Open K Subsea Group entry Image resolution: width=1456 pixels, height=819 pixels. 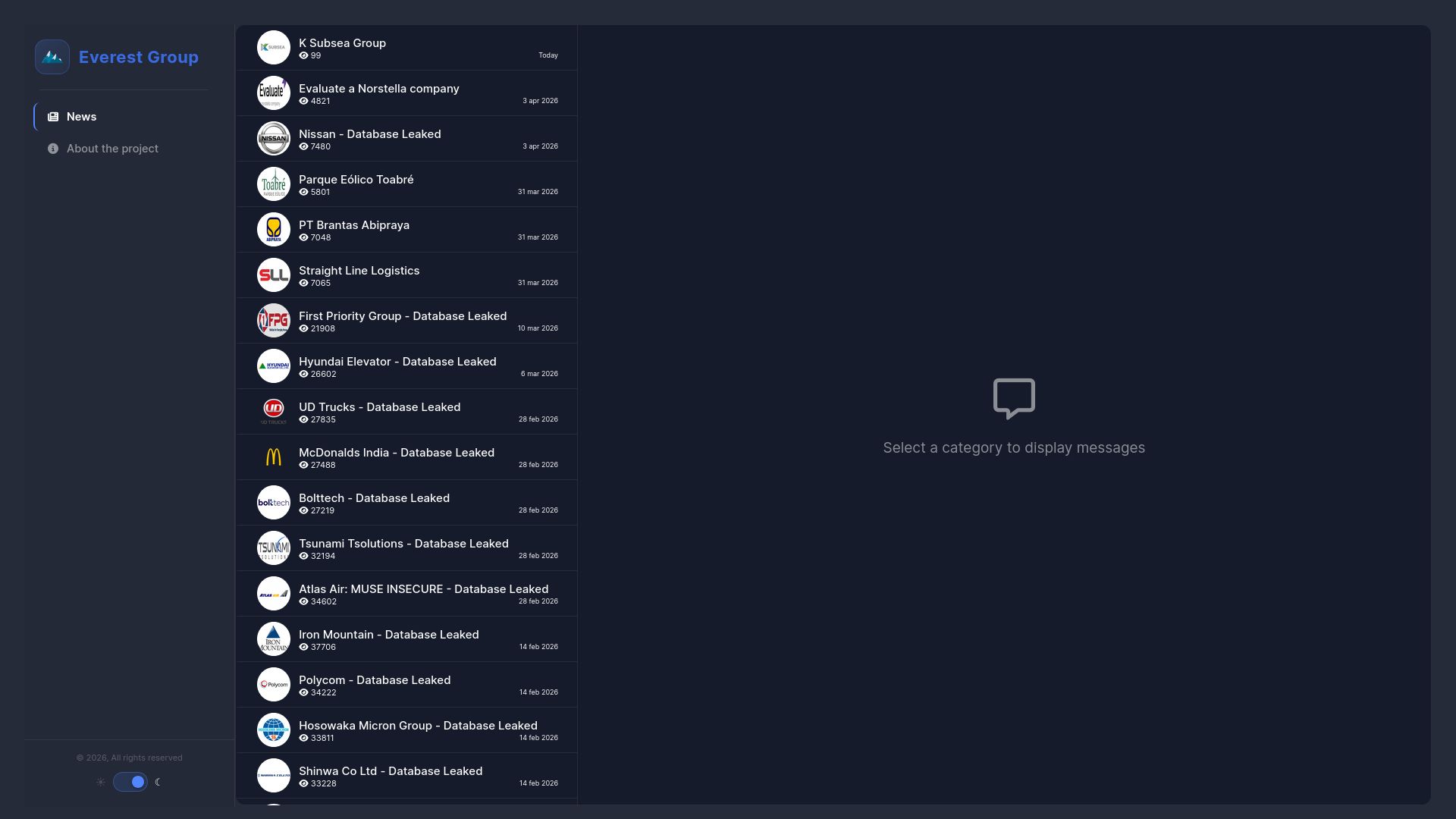coord(406,48)
